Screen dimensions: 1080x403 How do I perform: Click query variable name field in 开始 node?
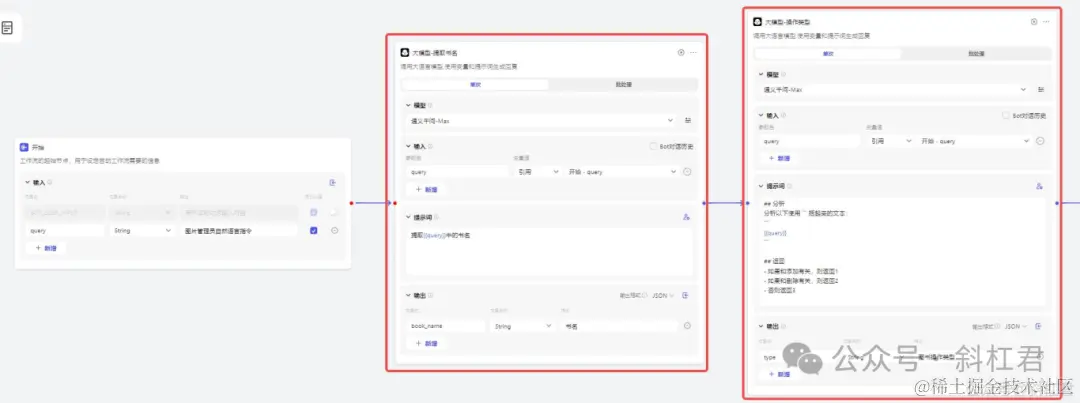[65, 231]
